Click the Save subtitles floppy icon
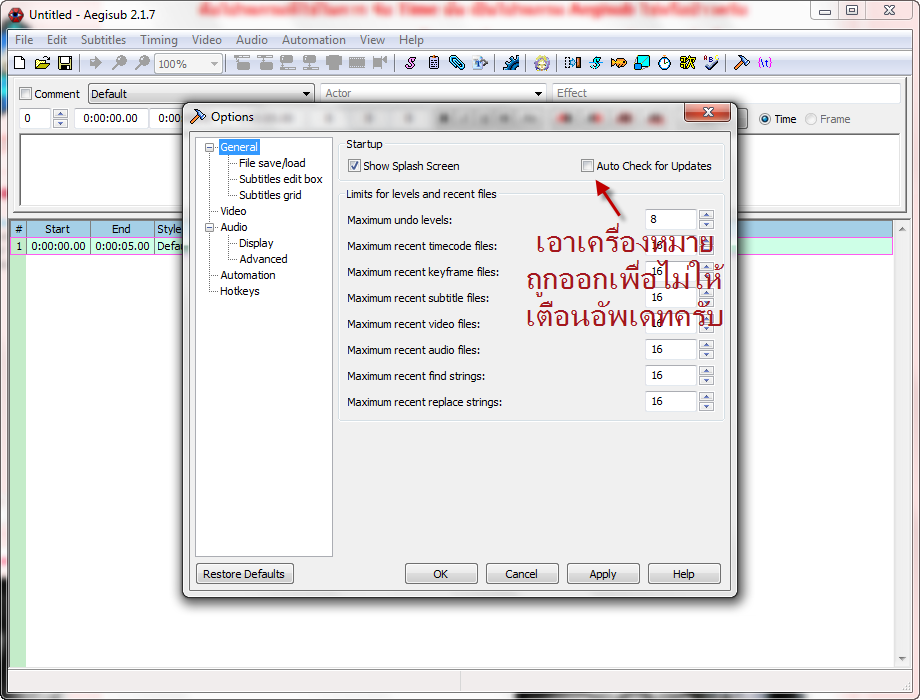This screenshot has width=920, height=700. [x=65, y=63]
